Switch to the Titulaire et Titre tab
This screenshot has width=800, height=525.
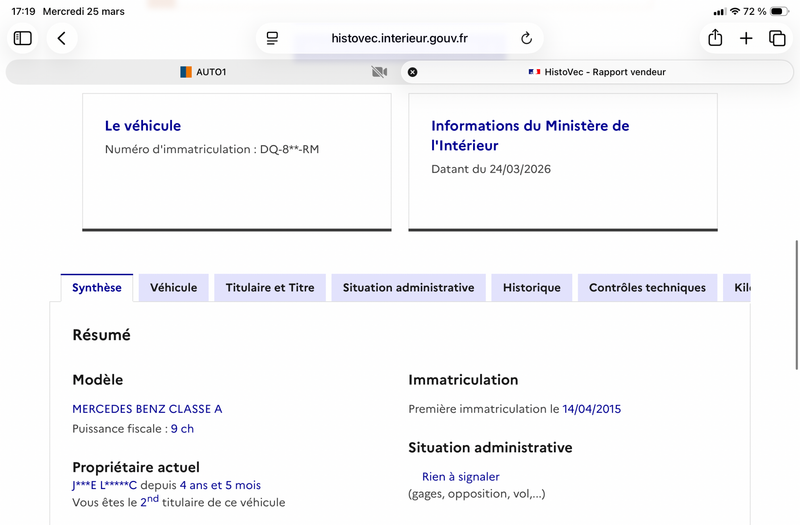[270, 288]
